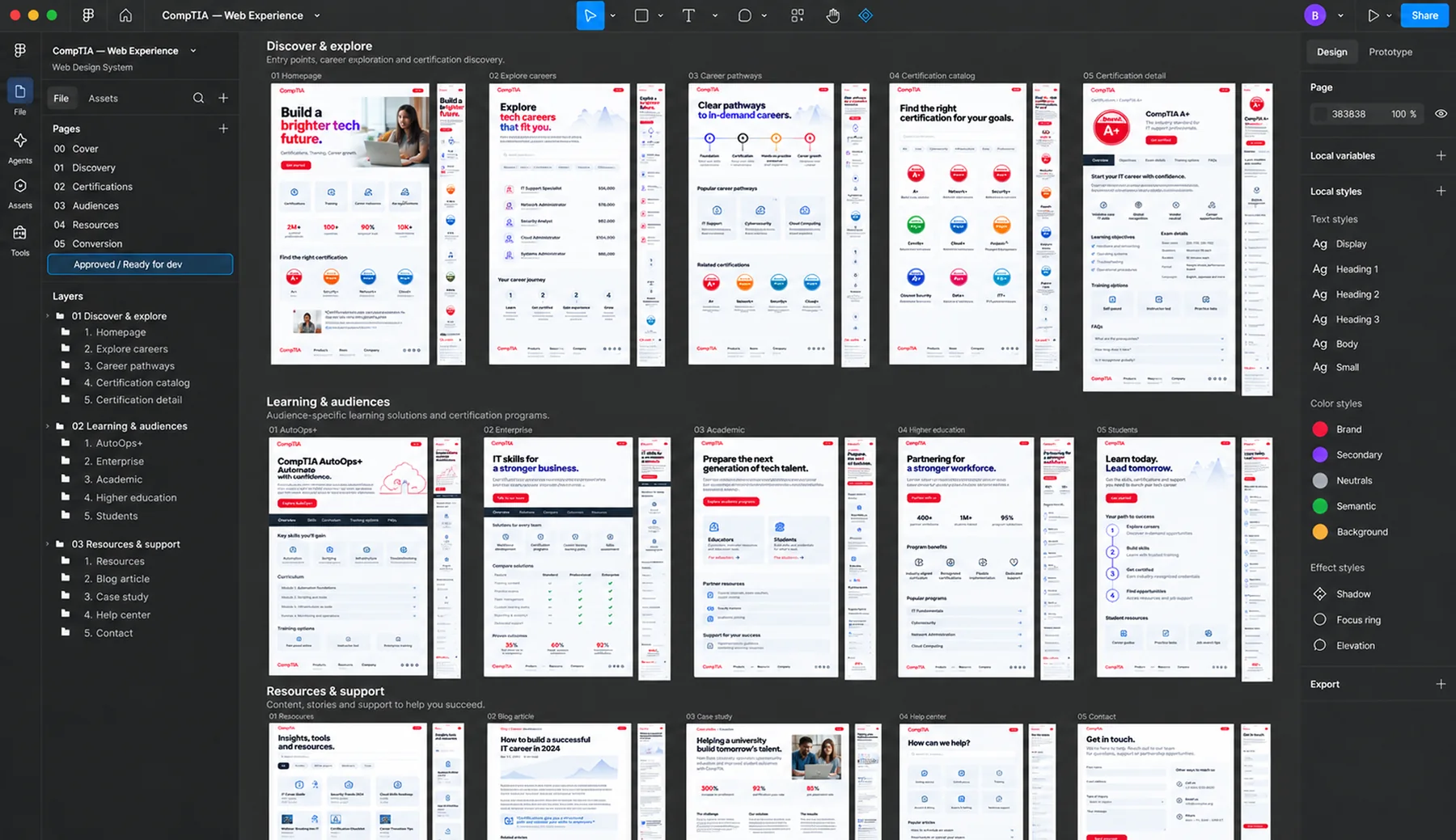Screen dimensions: 1456x840
Task: Collapse 01 Discover & explore layer group
Action: pos(48,316)
